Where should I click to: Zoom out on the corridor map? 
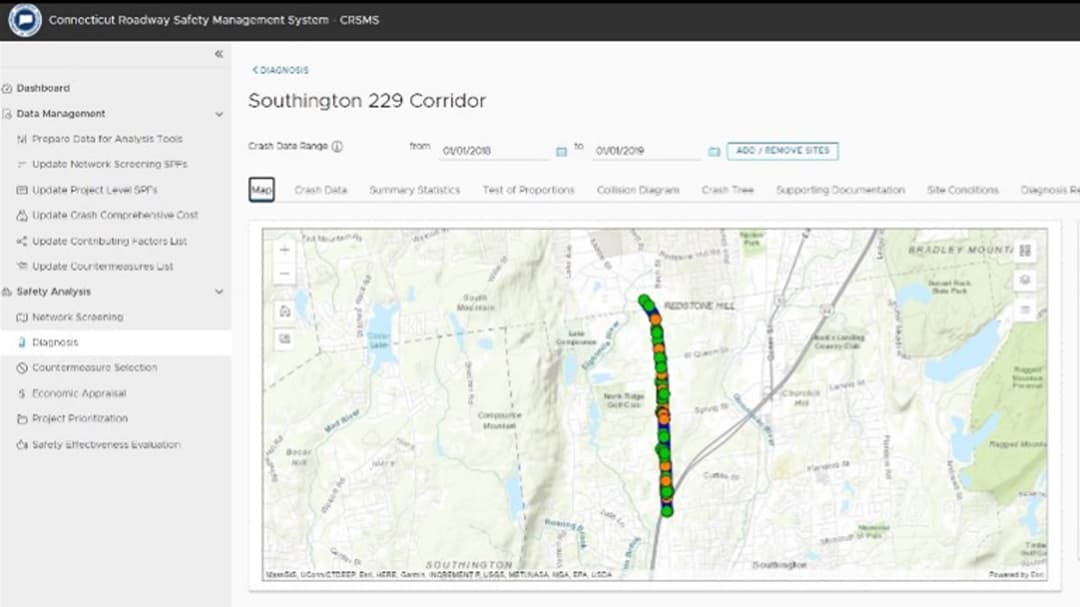point(284,273)
